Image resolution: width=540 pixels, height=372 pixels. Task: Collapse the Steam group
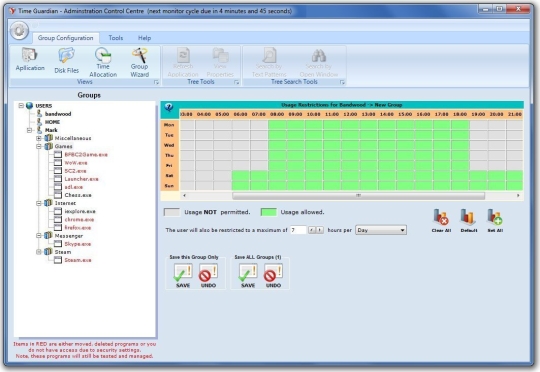point(39,252)
